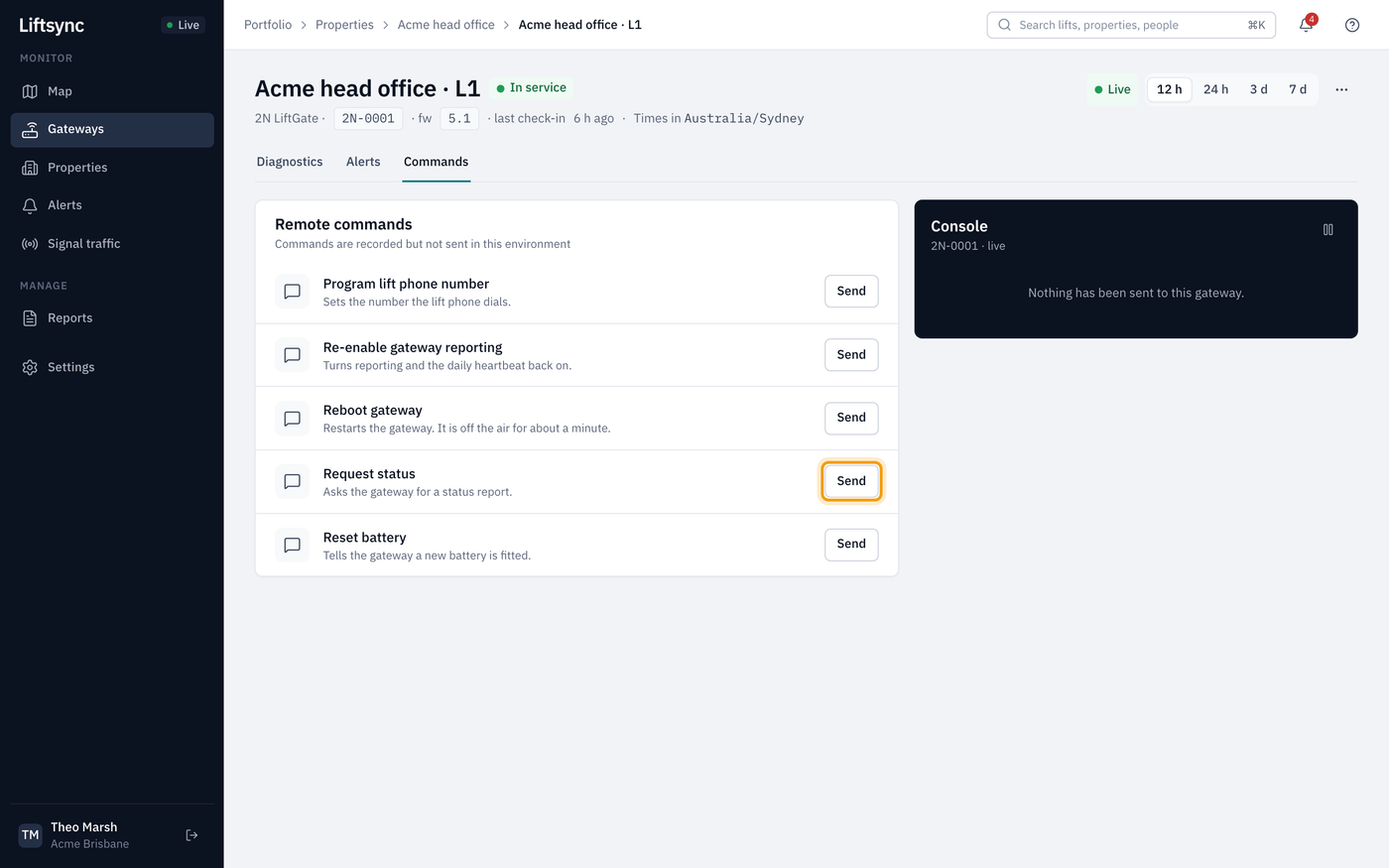Image resolution: width=1389 pixels, height=868 pixels.
Task: Click the Reports document icon
Action: pyautogui.click(x=30, y=318)
